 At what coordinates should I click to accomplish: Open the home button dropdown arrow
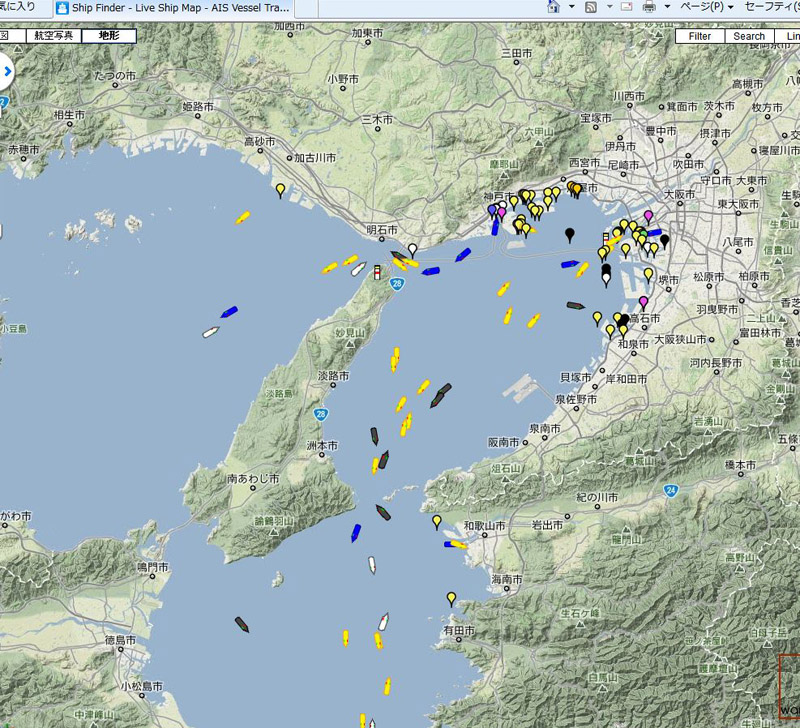click(x=571, y=7)
